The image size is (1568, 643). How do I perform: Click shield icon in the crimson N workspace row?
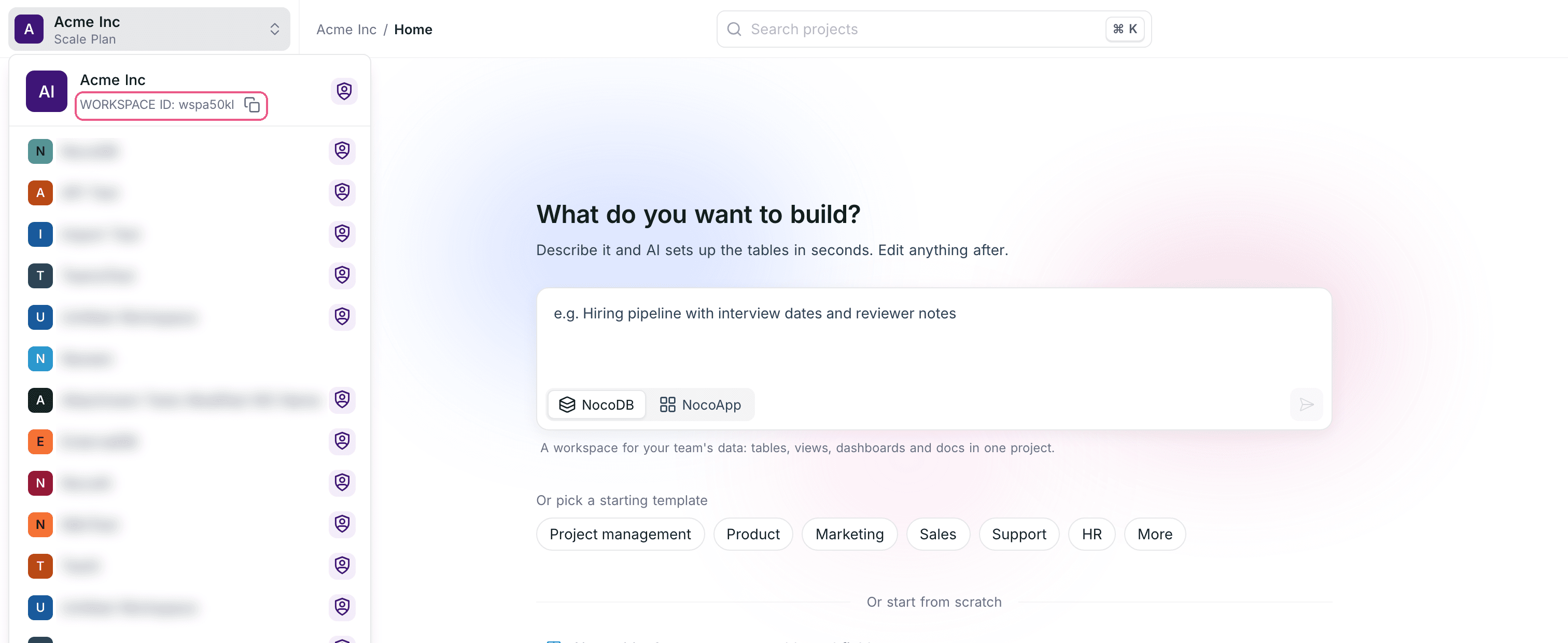[342, 482]
